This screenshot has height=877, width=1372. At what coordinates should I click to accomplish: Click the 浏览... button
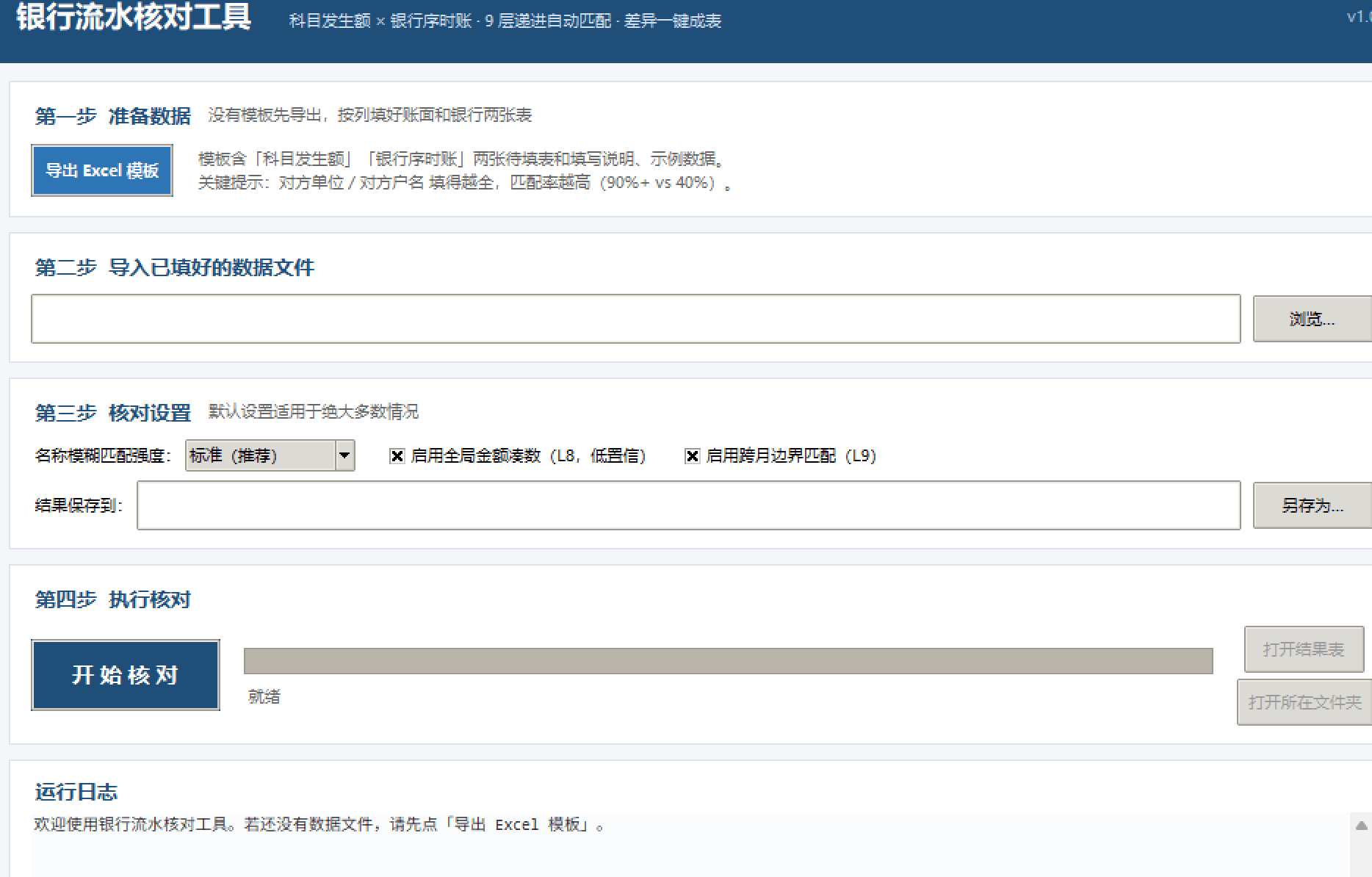(x=1312, y=319)
